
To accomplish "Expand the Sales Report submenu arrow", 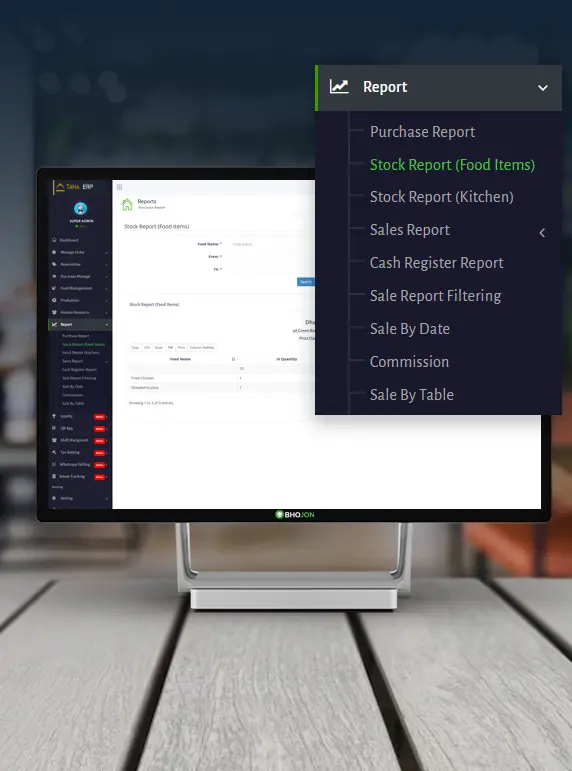I will (x=542, y=233).
